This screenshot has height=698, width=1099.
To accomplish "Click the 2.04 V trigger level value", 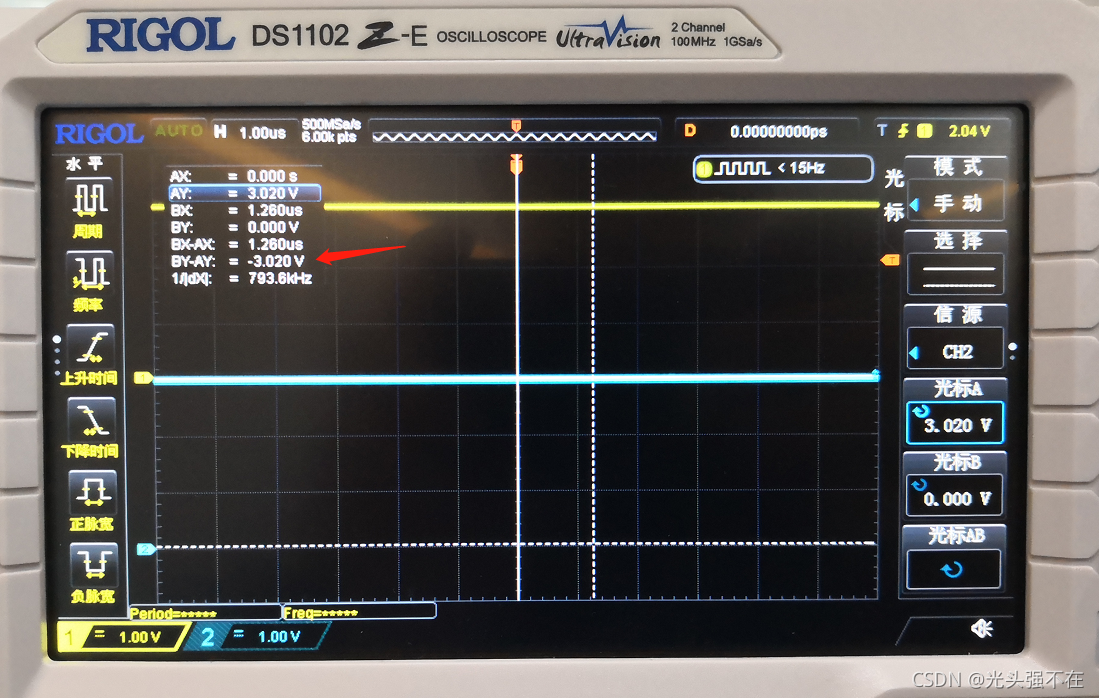I will click(x=969, y=131).
